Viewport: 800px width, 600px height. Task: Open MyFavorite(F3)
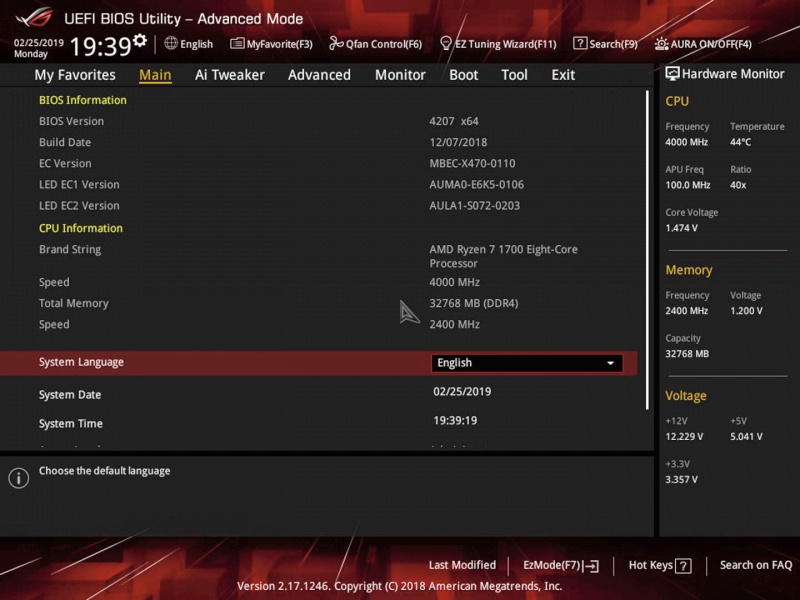pyautogui.click(x=271, y=44)
